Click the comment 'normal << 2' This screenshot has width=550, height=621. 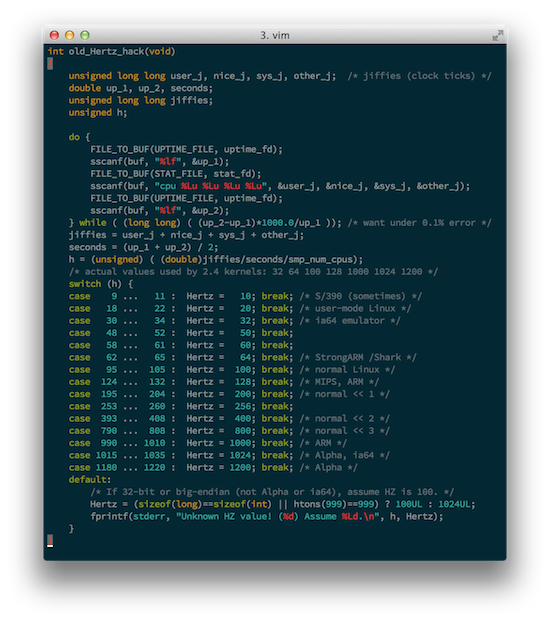[x=344, y=419]
